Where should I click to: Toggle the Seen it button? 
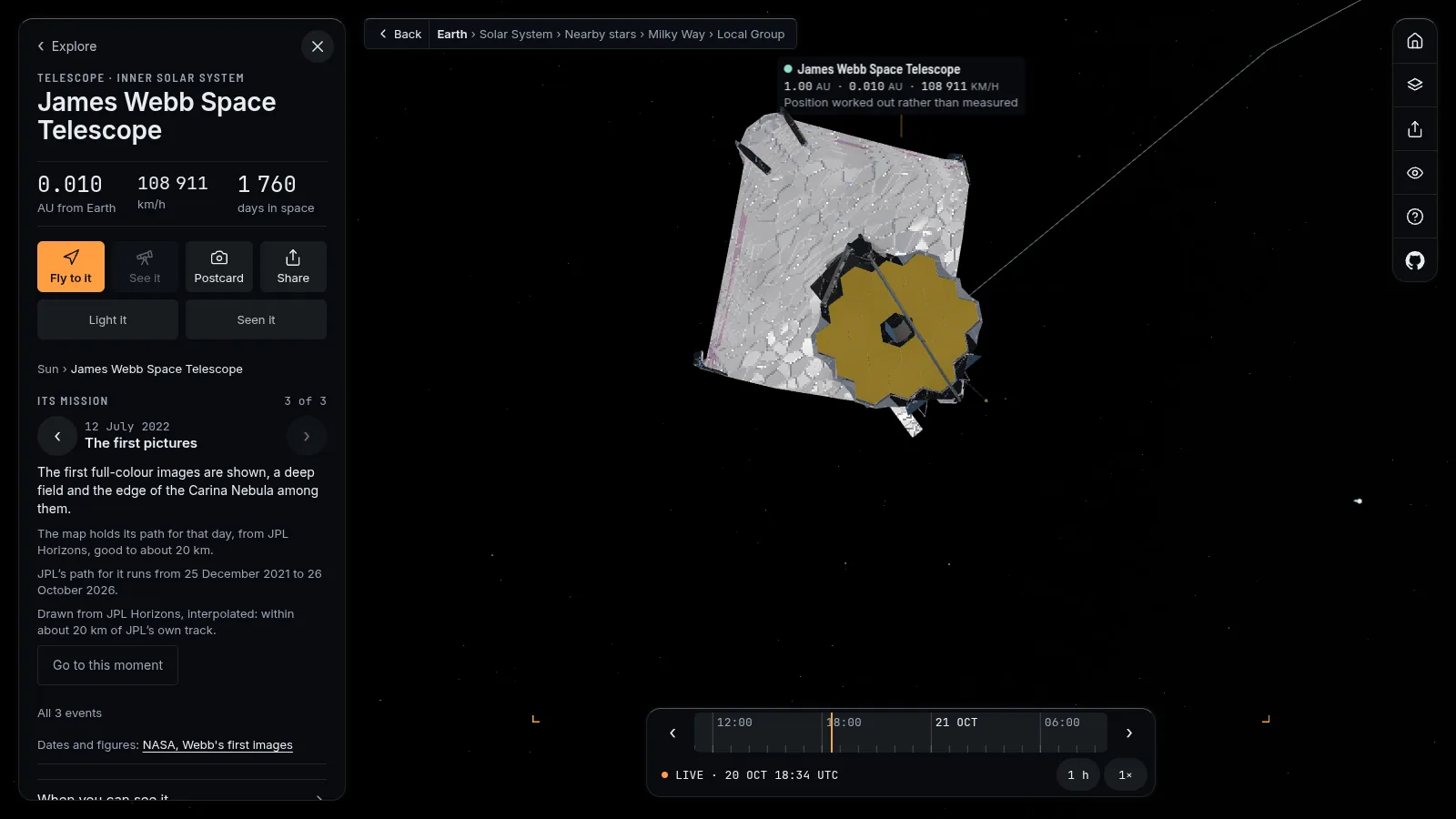click(256, 319)
